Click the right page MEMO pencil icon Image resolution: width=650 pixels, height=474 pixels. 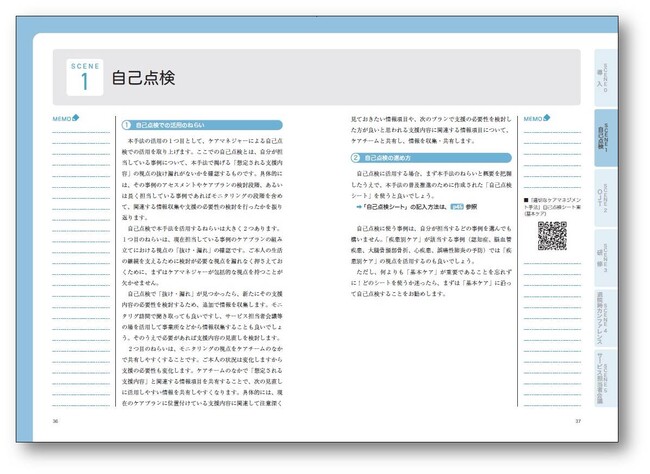(x=547, y=118)
